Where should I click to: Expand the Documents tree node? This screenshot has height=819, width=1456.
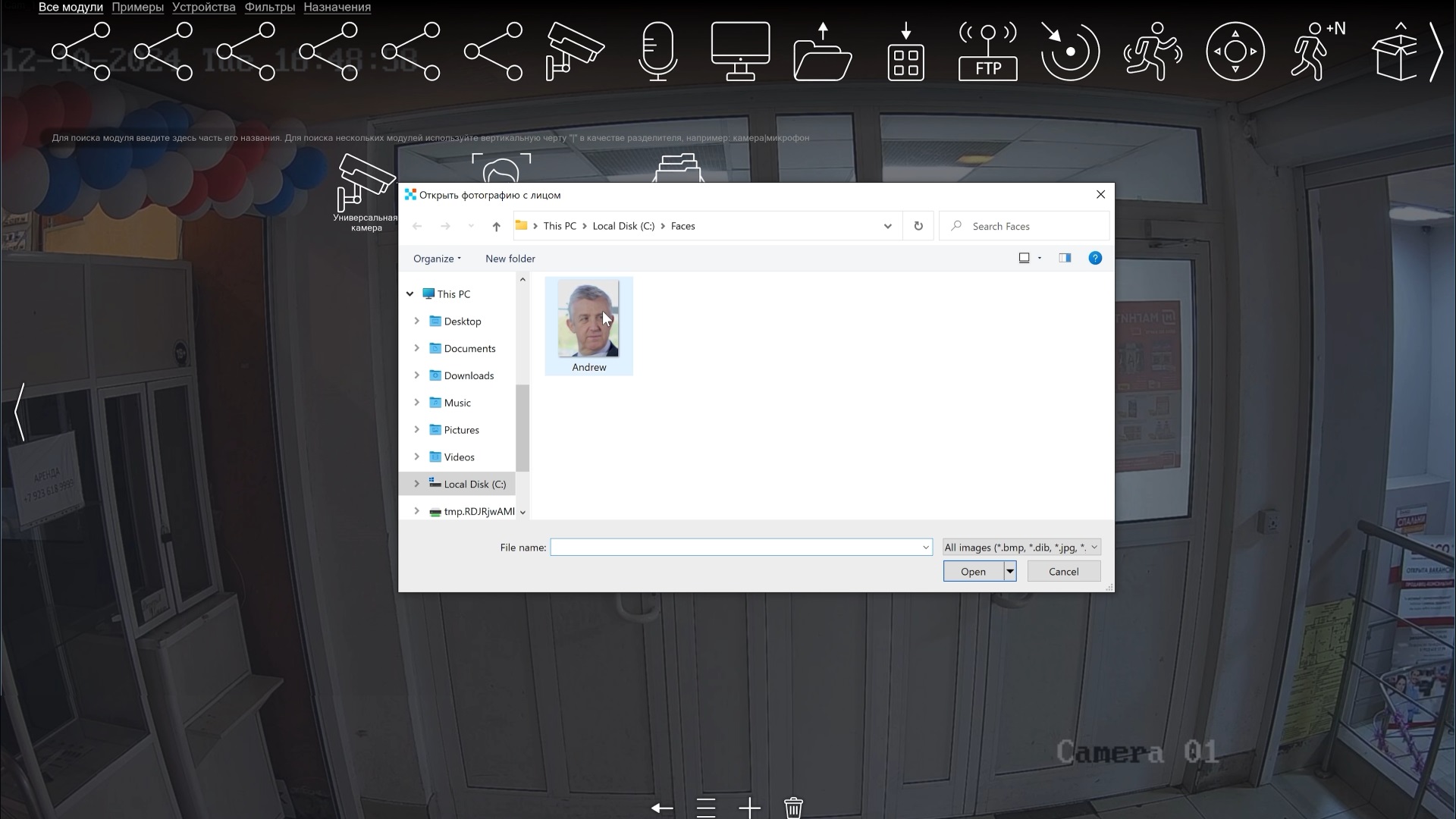[416, 349]
